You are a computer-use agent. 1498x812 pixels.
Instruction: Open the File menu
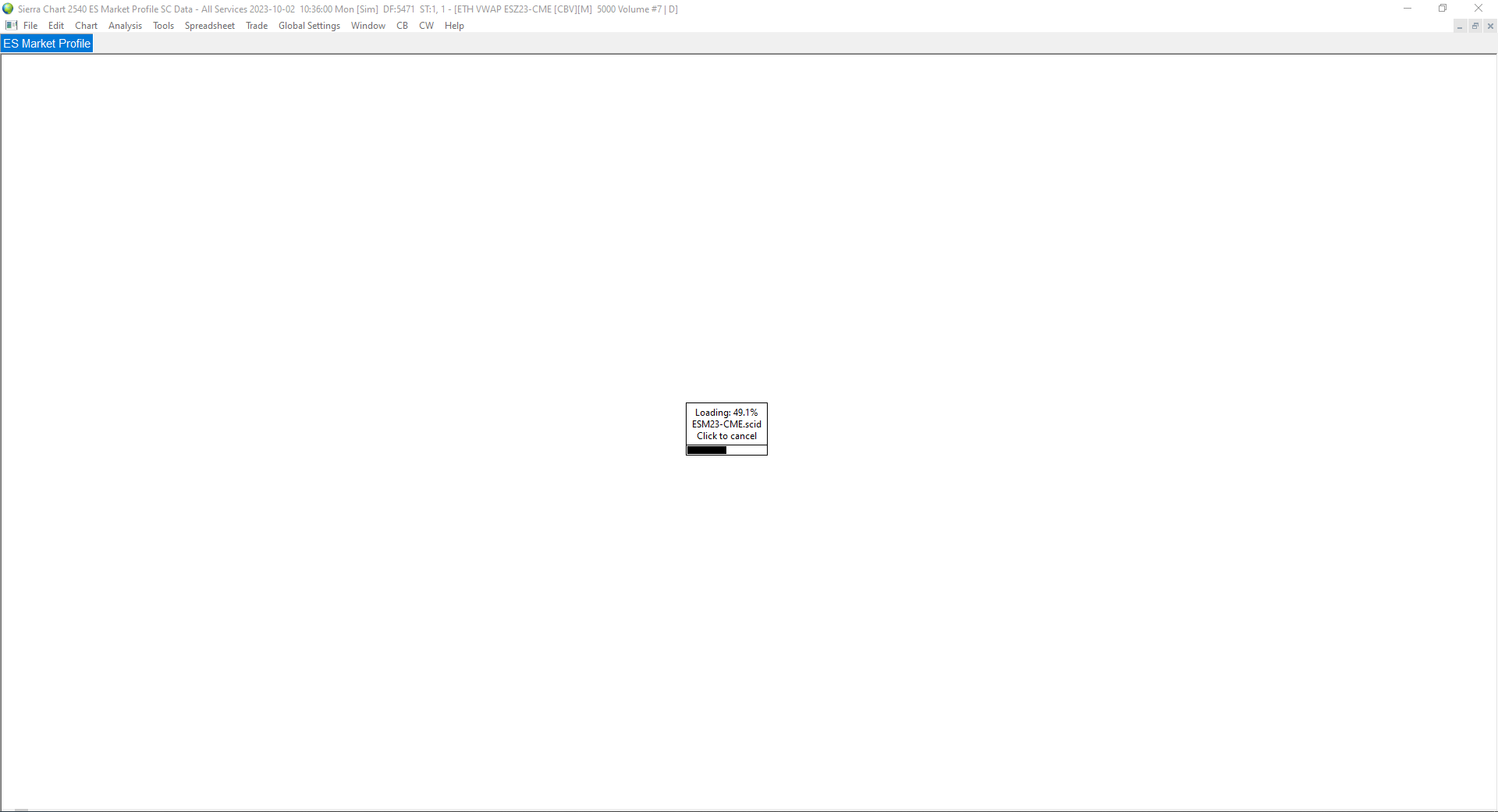coord(30,26)
